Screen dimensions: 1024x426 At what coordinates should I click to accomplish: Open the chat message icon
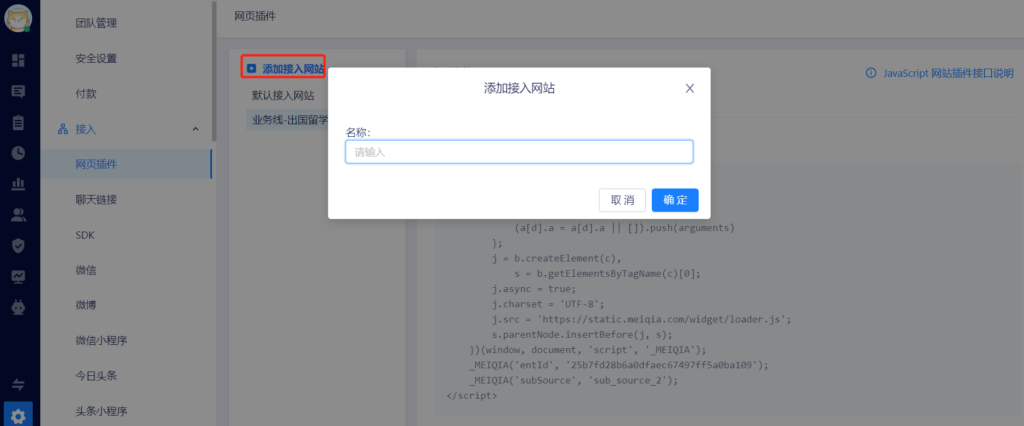tap(18, 91)
